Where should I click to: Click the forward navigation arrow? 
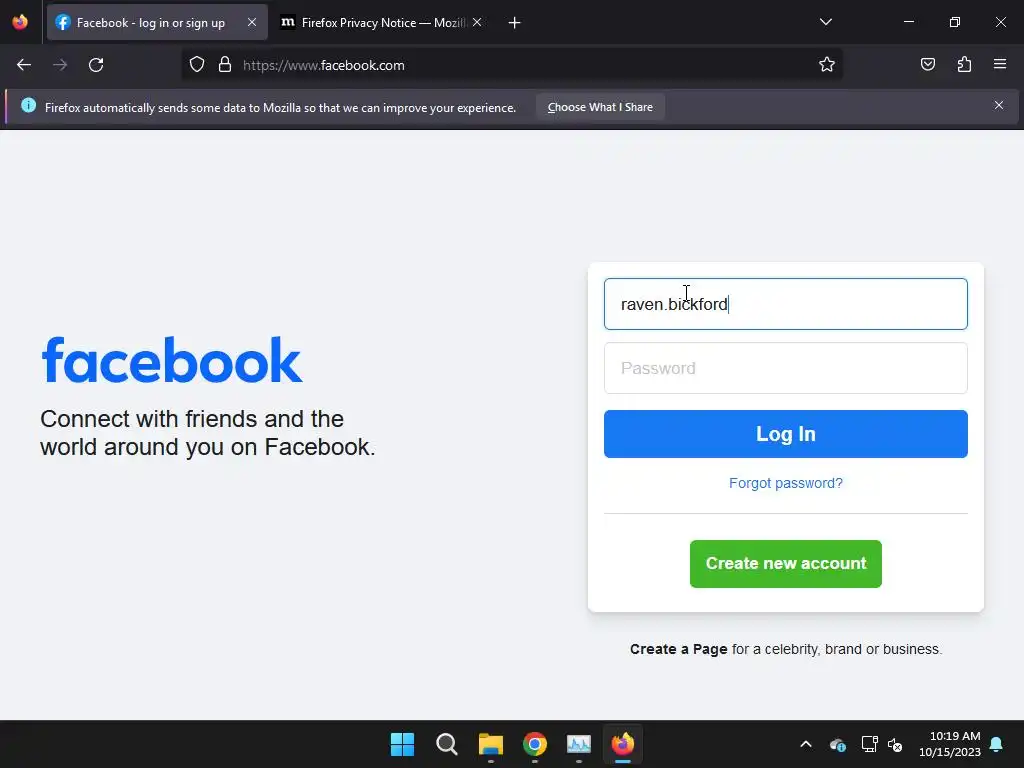[x=60, y=65]
